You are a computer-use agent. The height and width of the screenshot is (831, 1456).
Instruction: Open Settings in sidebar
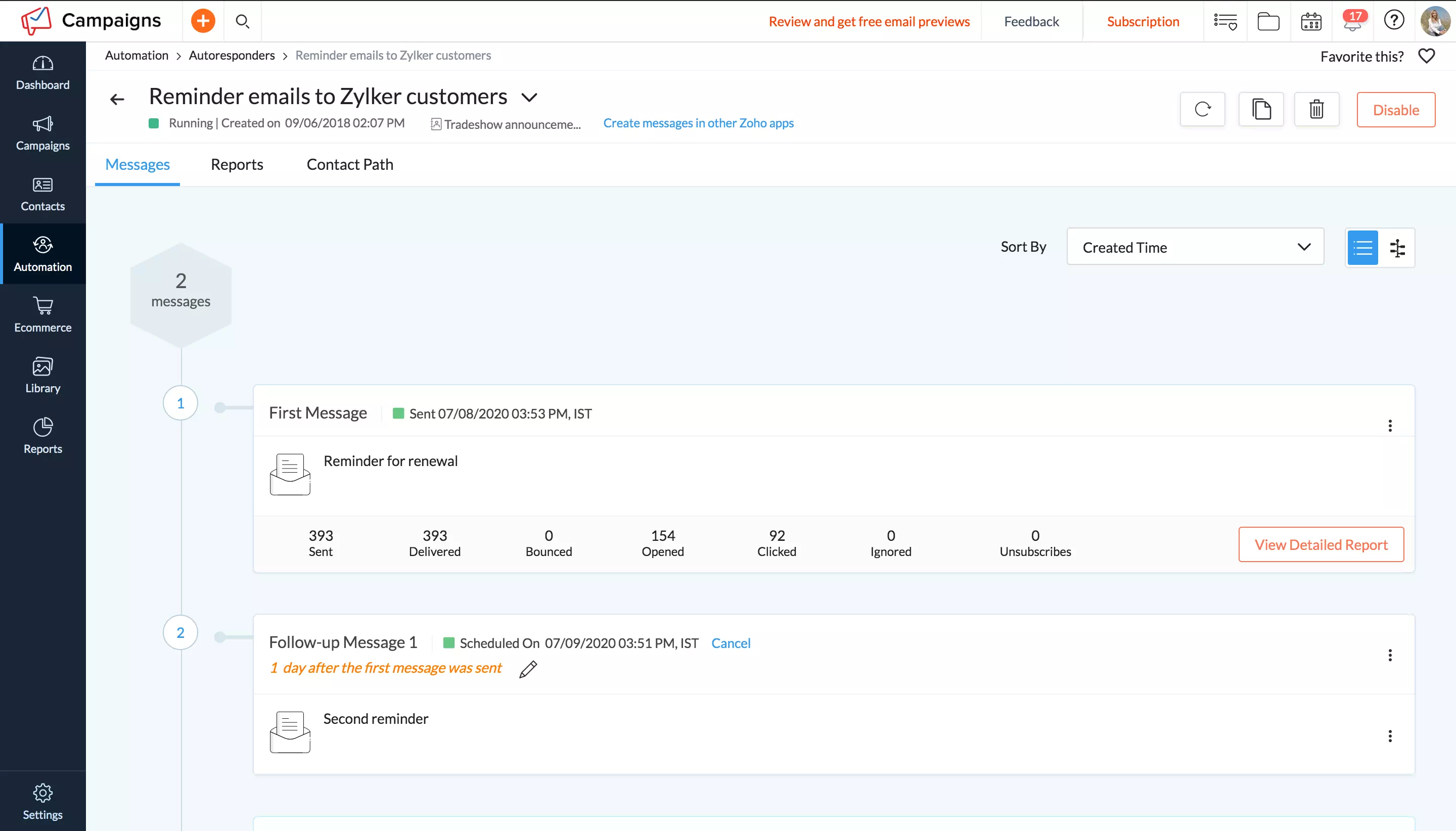43,802
